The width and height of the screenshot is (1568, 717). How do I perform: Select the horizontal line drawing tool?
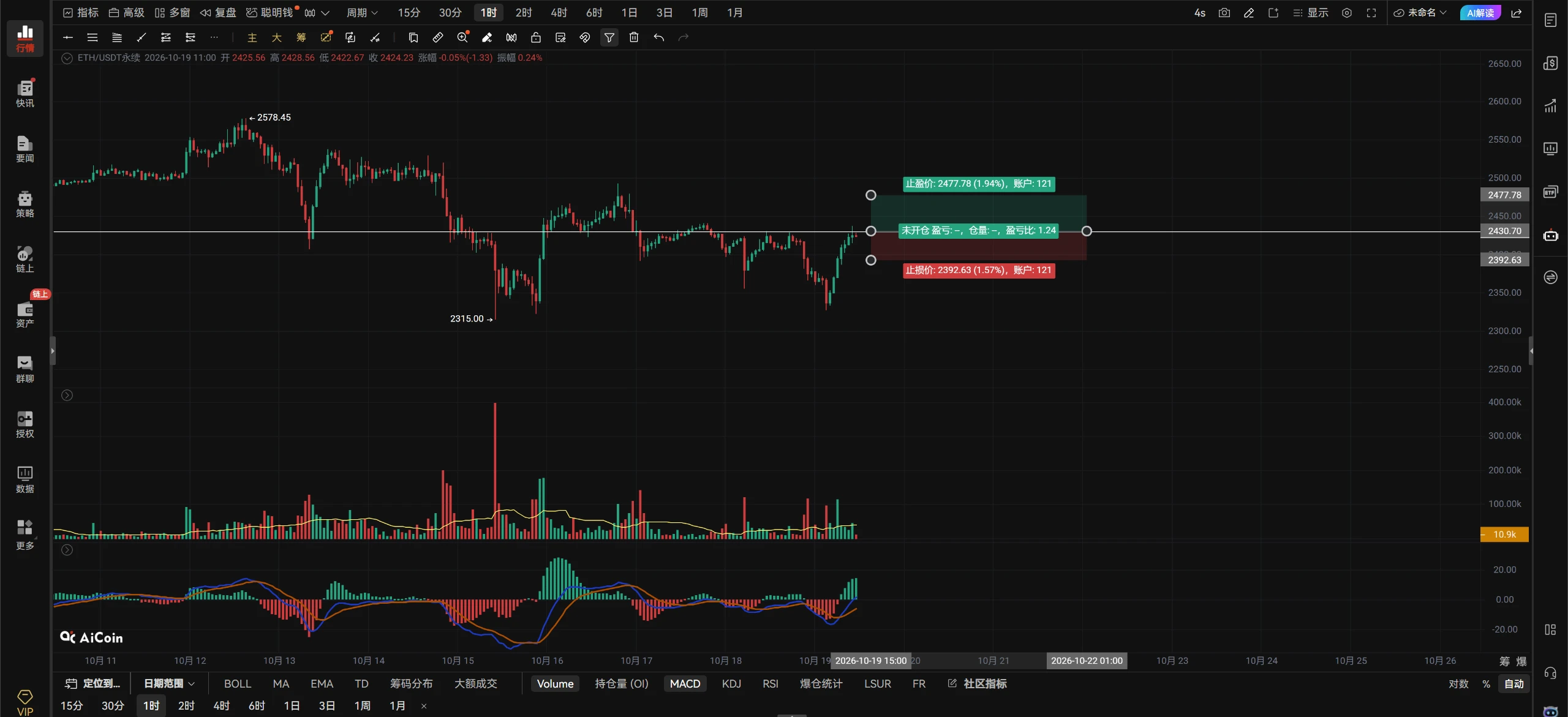pyautogui.click(x=68, y=37)
